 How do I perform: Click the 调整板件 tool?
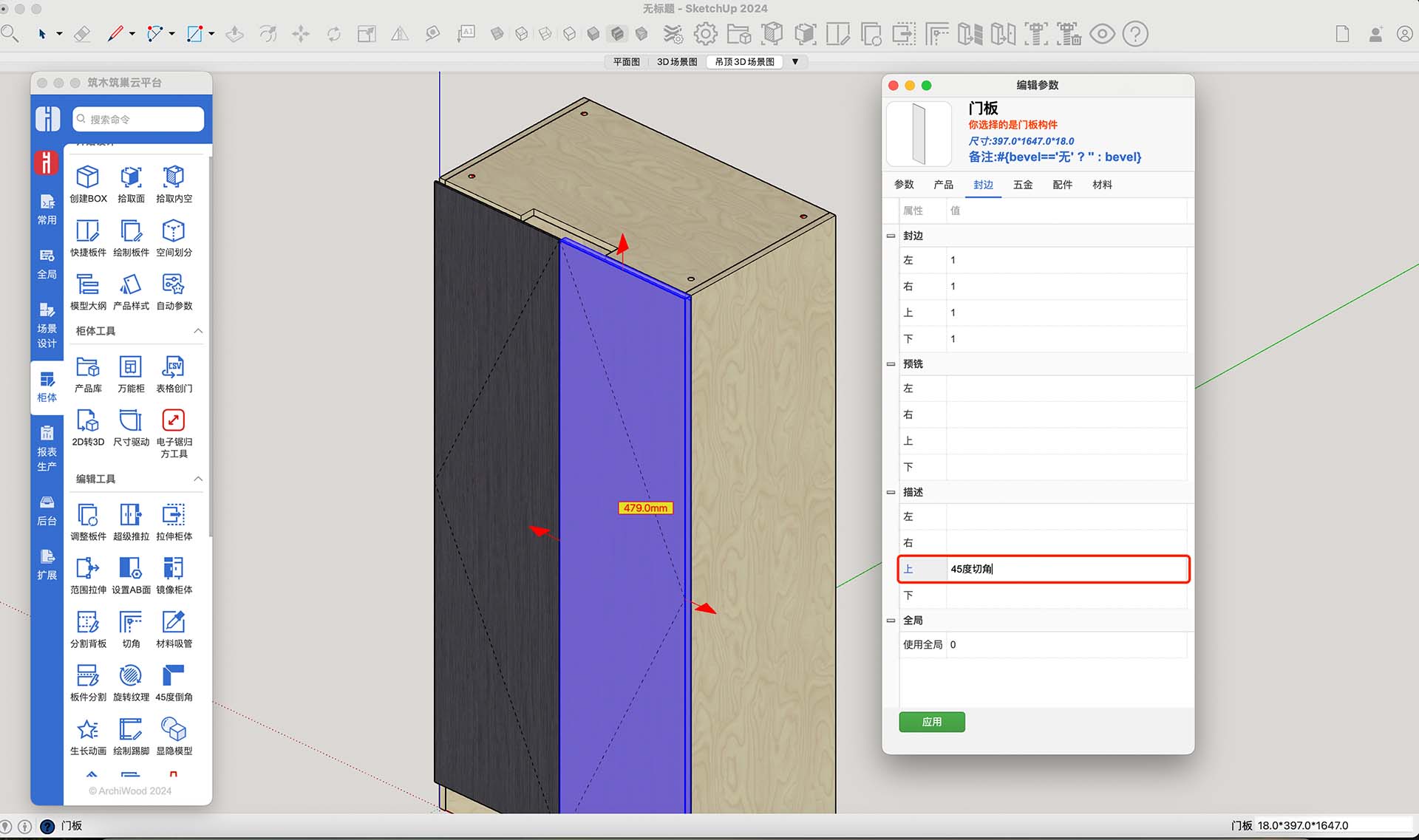pos(88,515)
